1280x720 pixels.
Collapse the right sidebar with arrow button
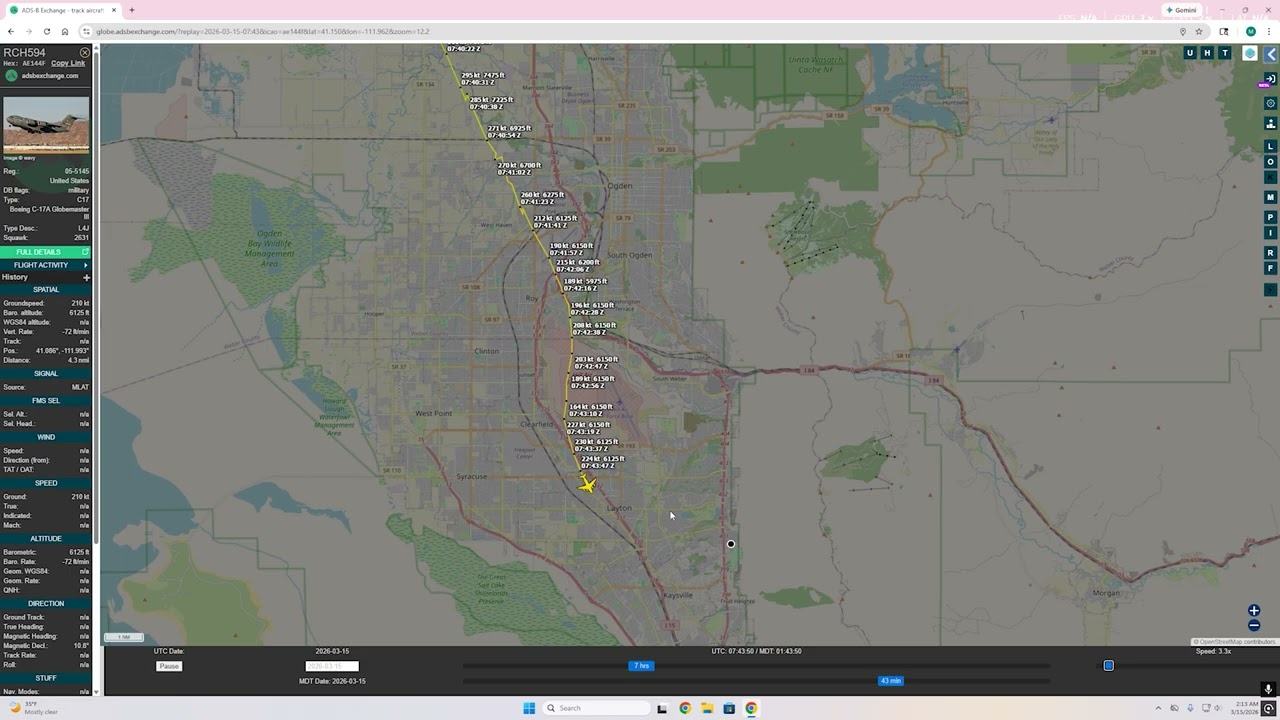tap(1271, 54)
